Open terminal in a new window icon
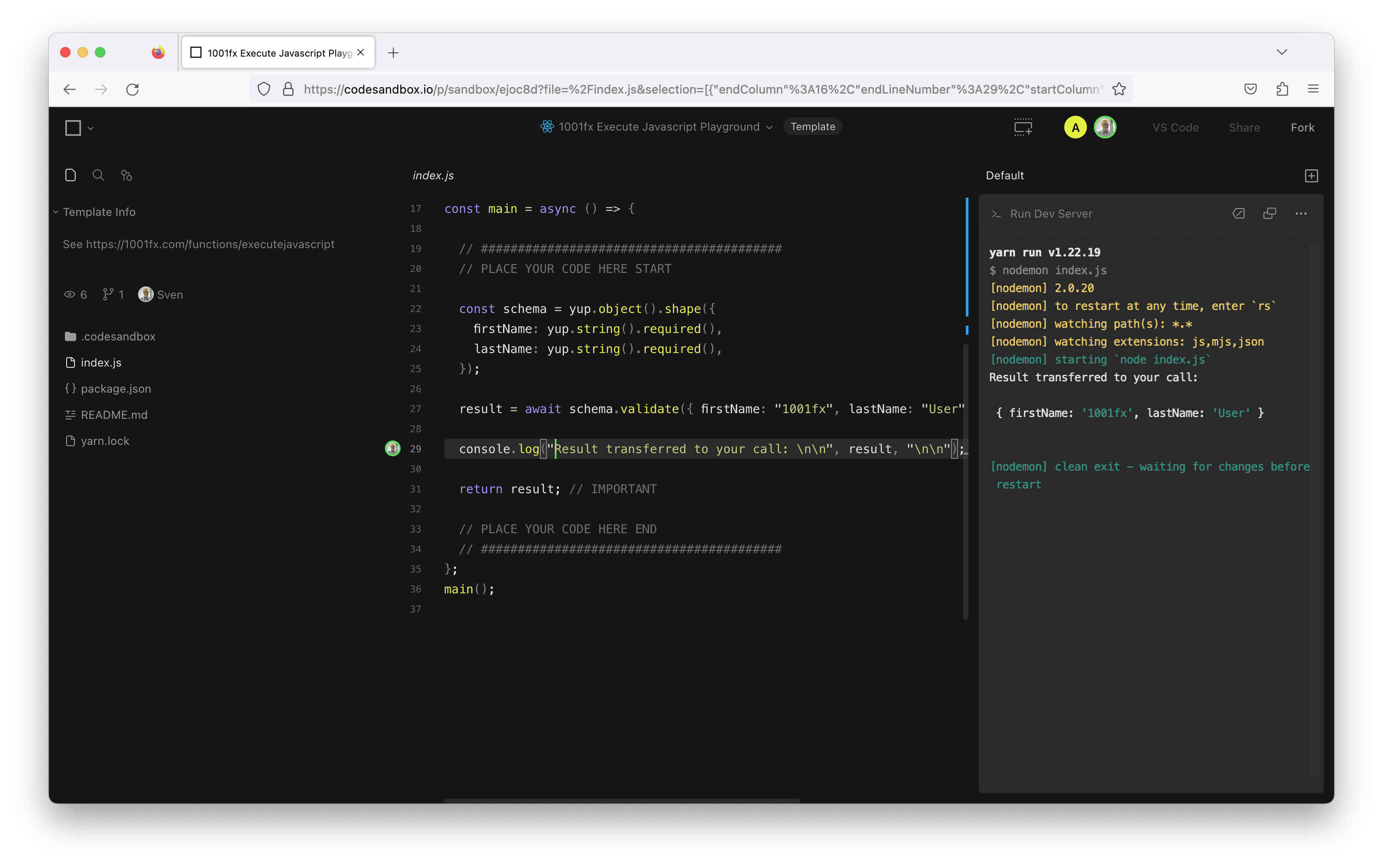The height and width of the screenshot is (868, 1383). pos(1269,214)
